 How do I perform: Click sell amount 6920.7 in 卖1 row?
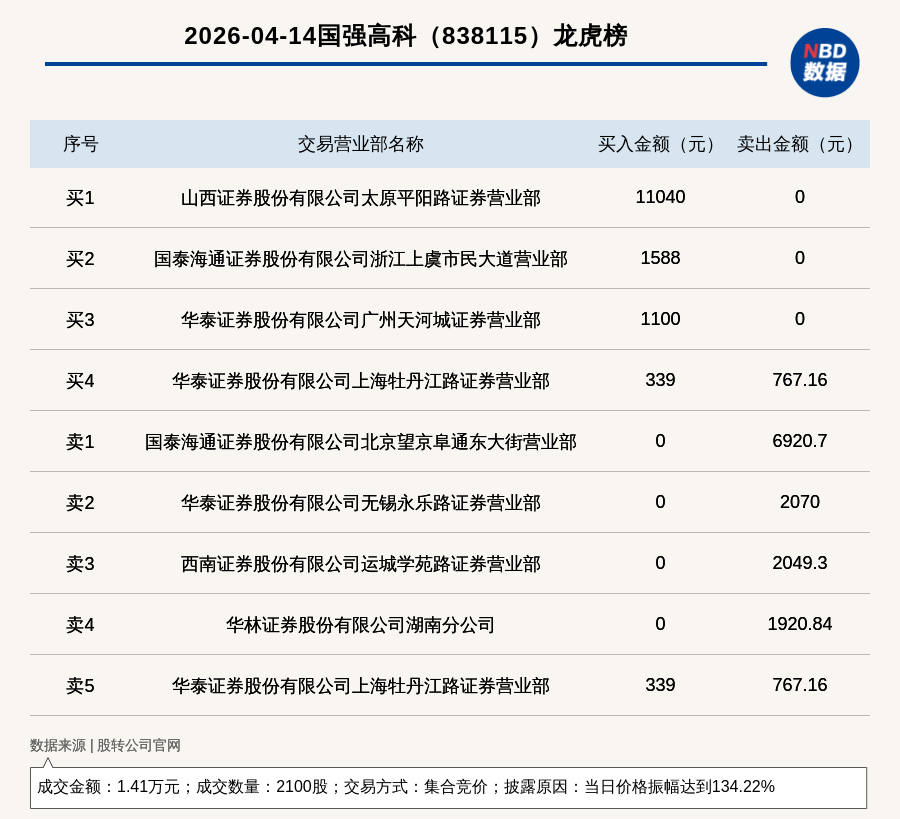(799, 441)
